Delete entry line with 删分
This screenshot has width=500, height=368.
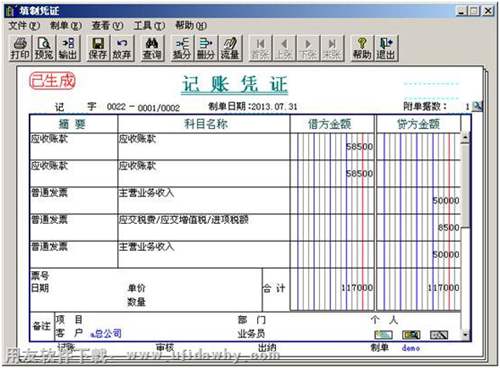pyautogui.click(x=206, y=48)
